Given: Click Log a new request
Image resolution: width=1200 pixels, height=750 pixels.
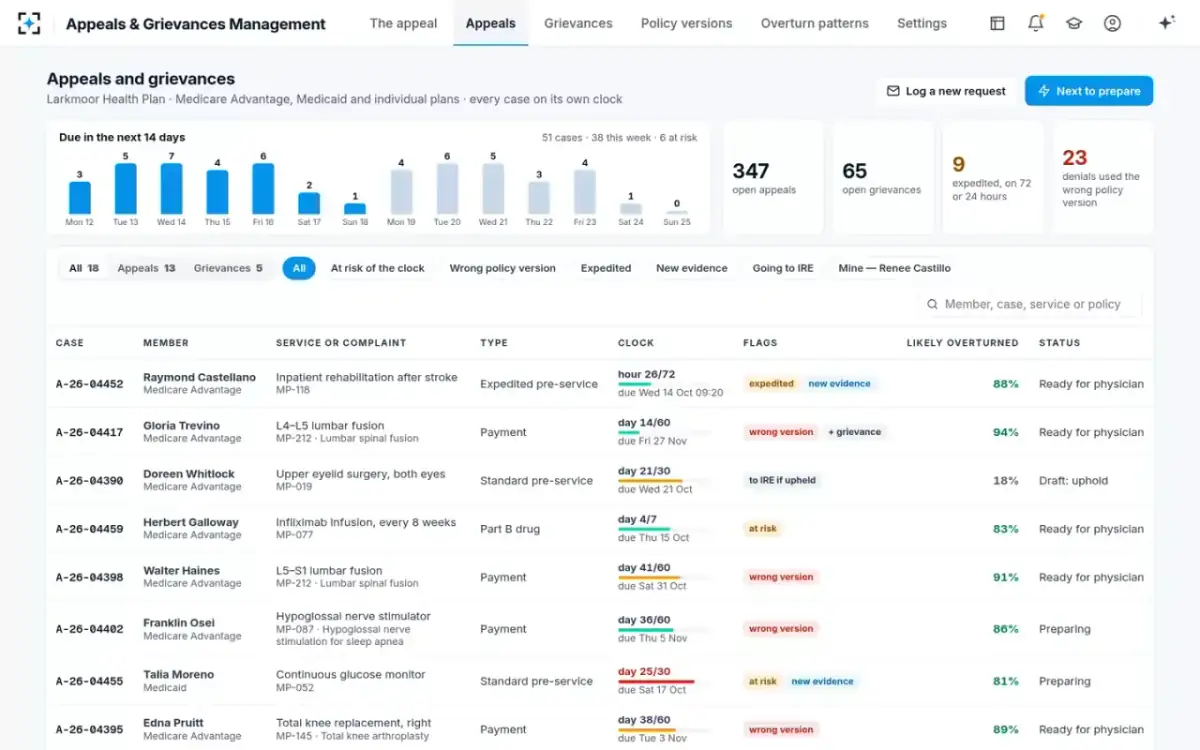Looking at the screenshot, I should pos(946,91).
